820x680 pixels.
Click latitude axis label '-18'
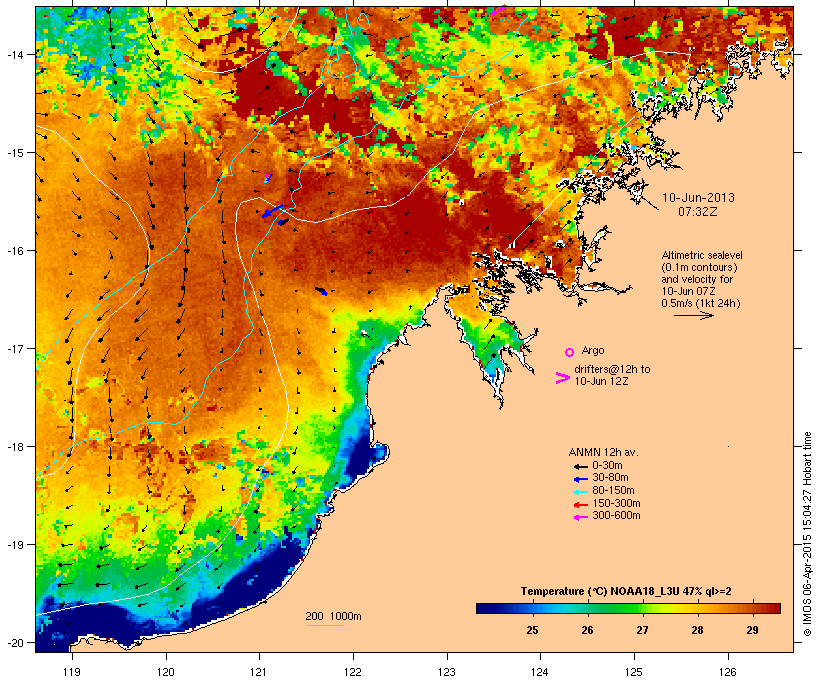[14, 447]
